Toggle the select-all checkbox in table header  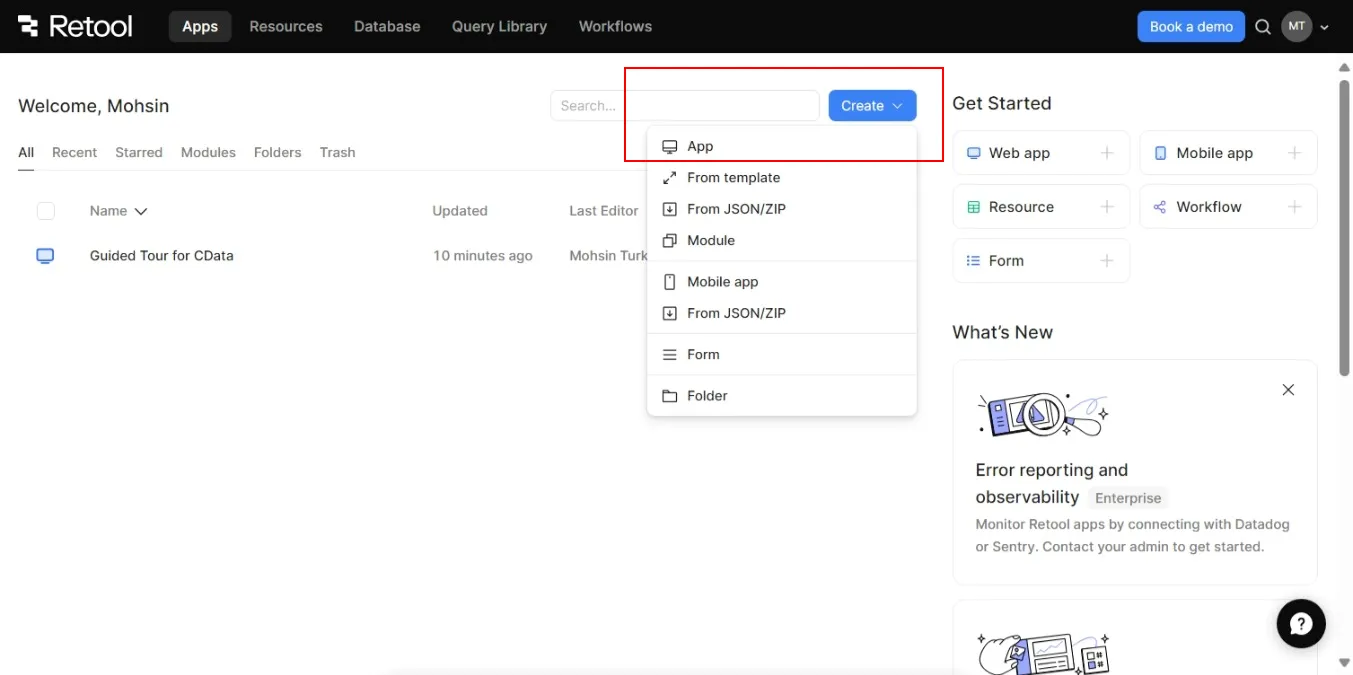(x=46, y=211)
